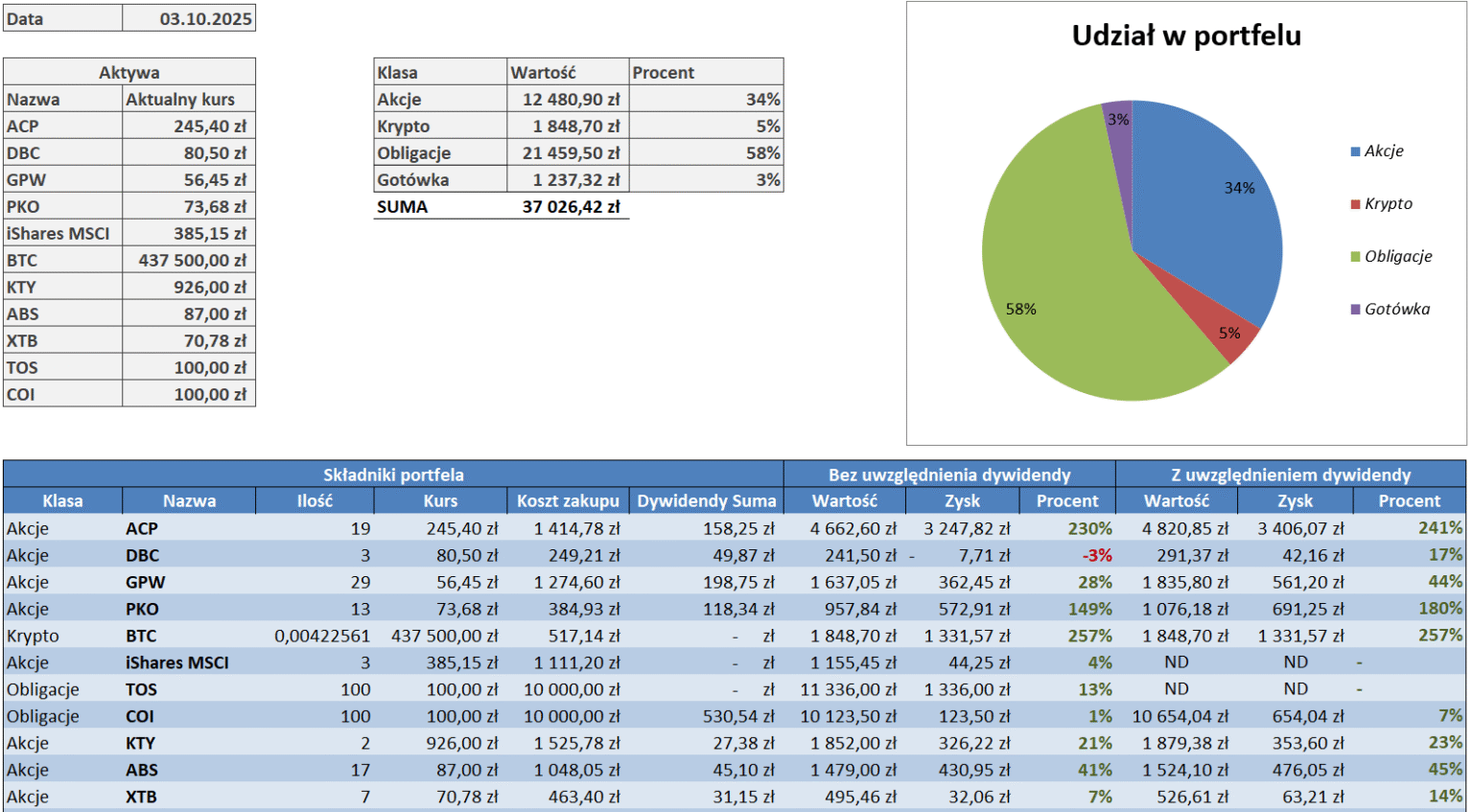Click the chart title Udział w portfelu

pyautogui.click(x=1186, y=35)
